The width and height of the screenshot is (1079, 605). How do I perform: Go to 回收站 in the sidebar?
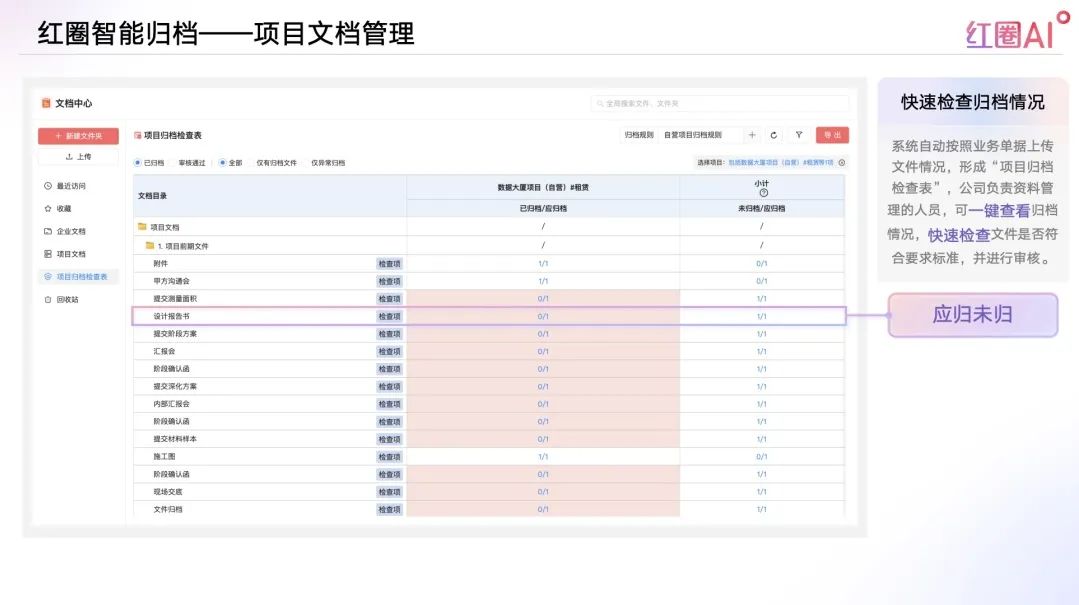tap(66, 299)
